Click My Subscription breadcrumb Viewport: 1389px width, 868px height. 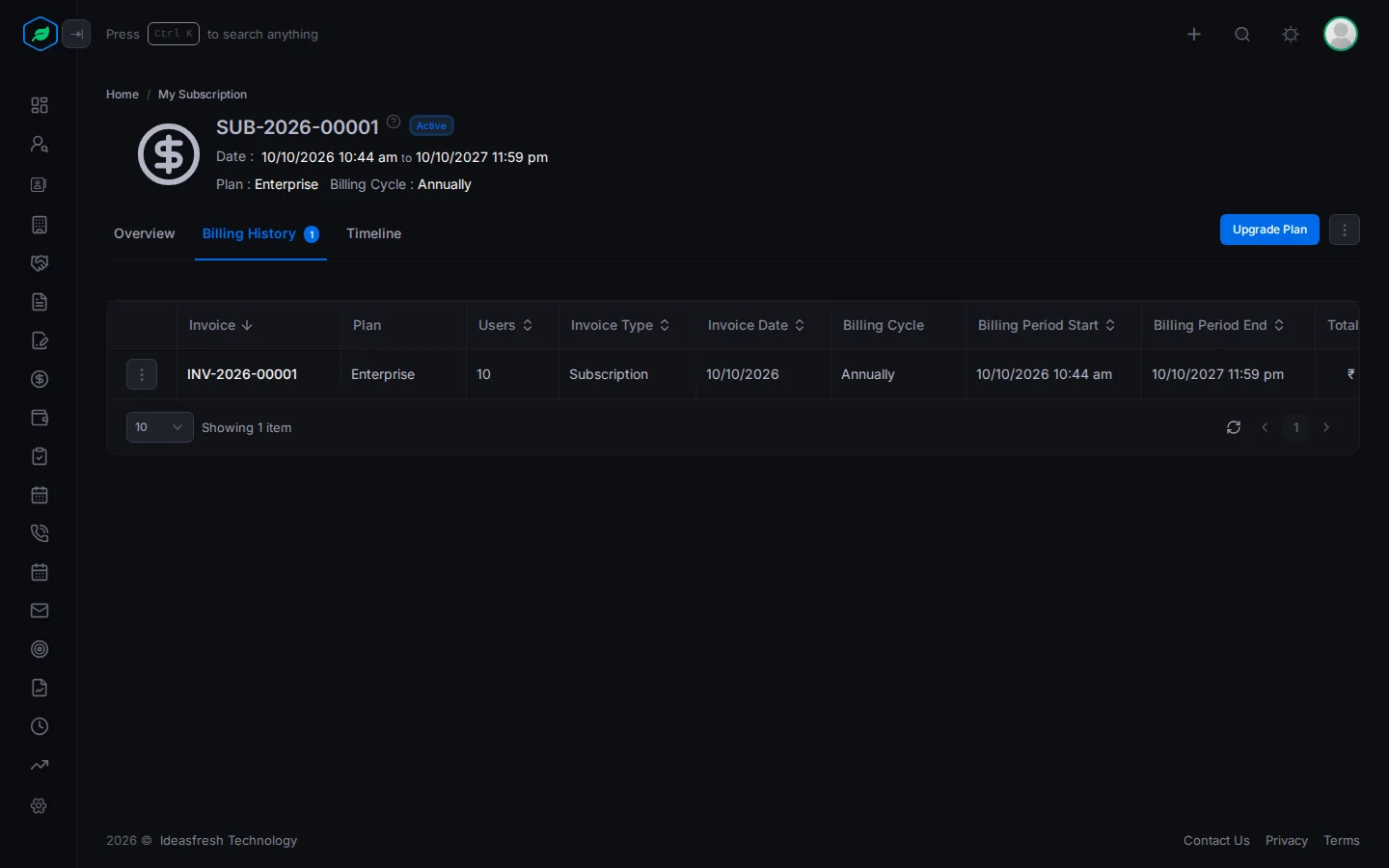click(x=203, y=95)
